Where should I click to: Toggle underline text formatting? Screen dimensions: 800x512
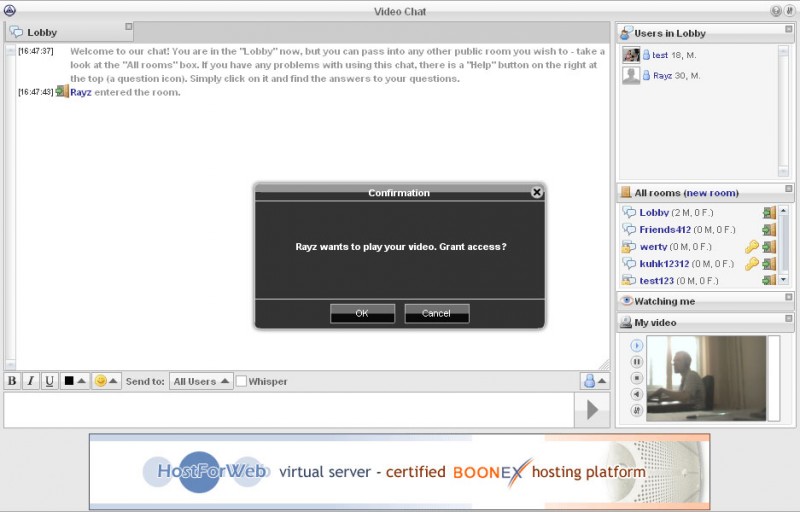pyautogui.click(x=49, y=381)
